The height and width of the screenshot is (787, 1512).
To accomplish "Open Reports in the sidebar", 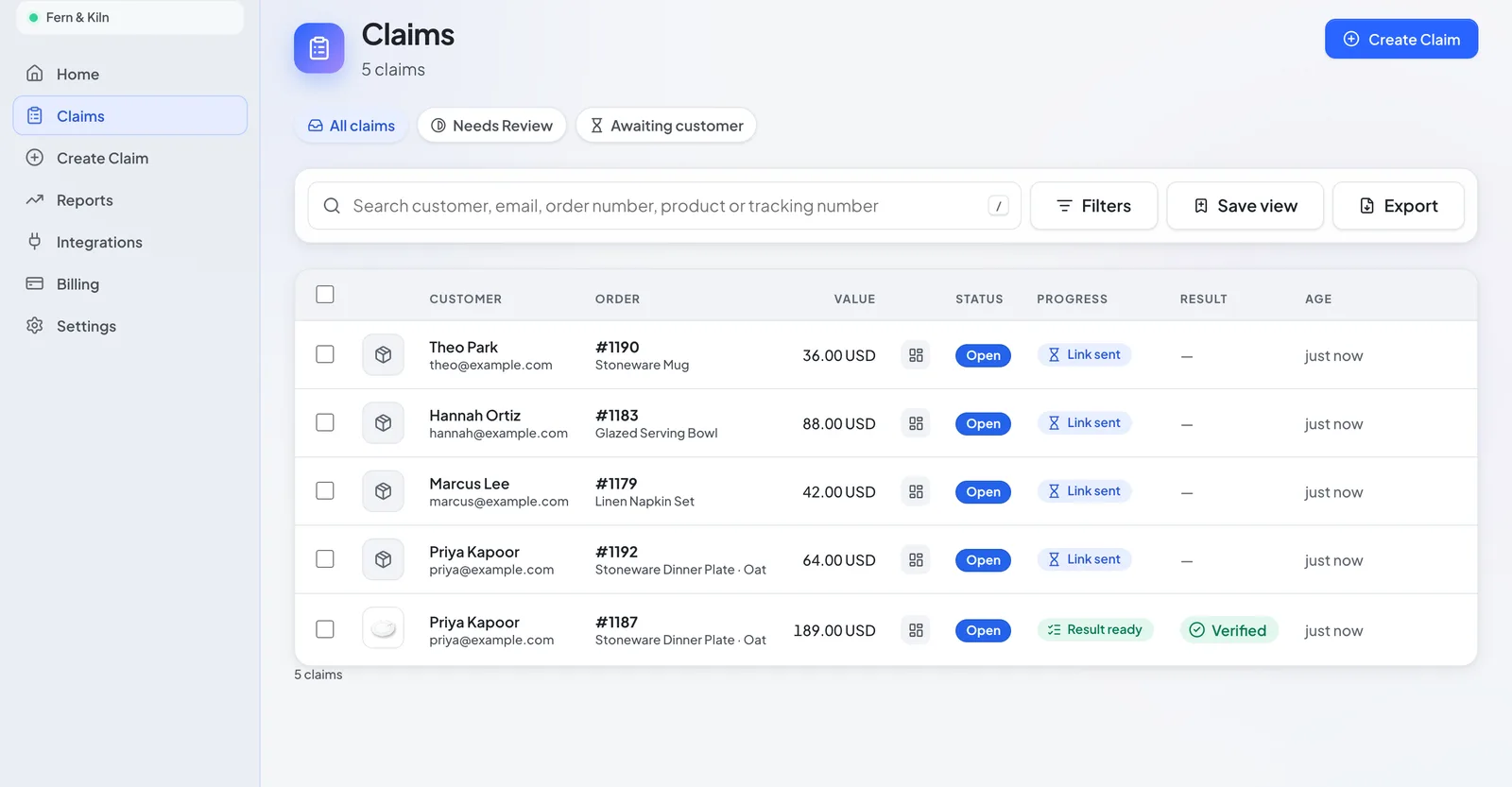I will [x=130, y=199].
